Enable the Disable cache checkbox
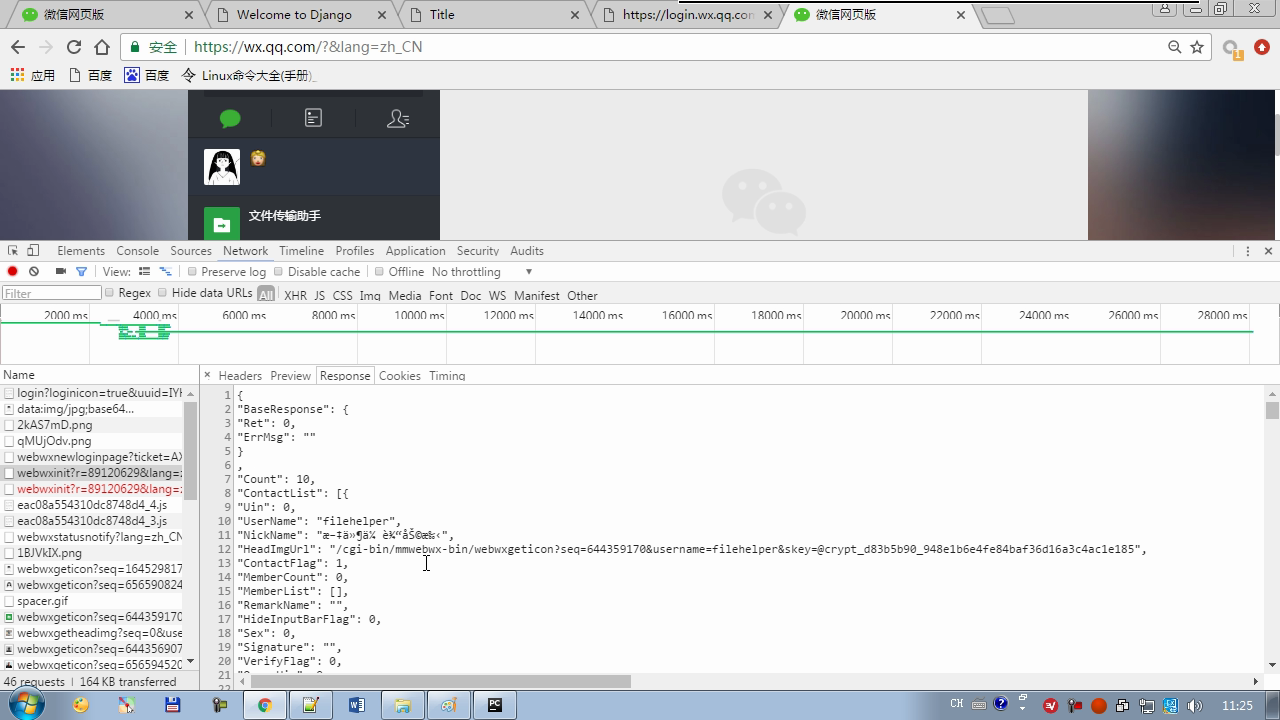Screen dimensions: 1280x720 [x=279, y=271]
